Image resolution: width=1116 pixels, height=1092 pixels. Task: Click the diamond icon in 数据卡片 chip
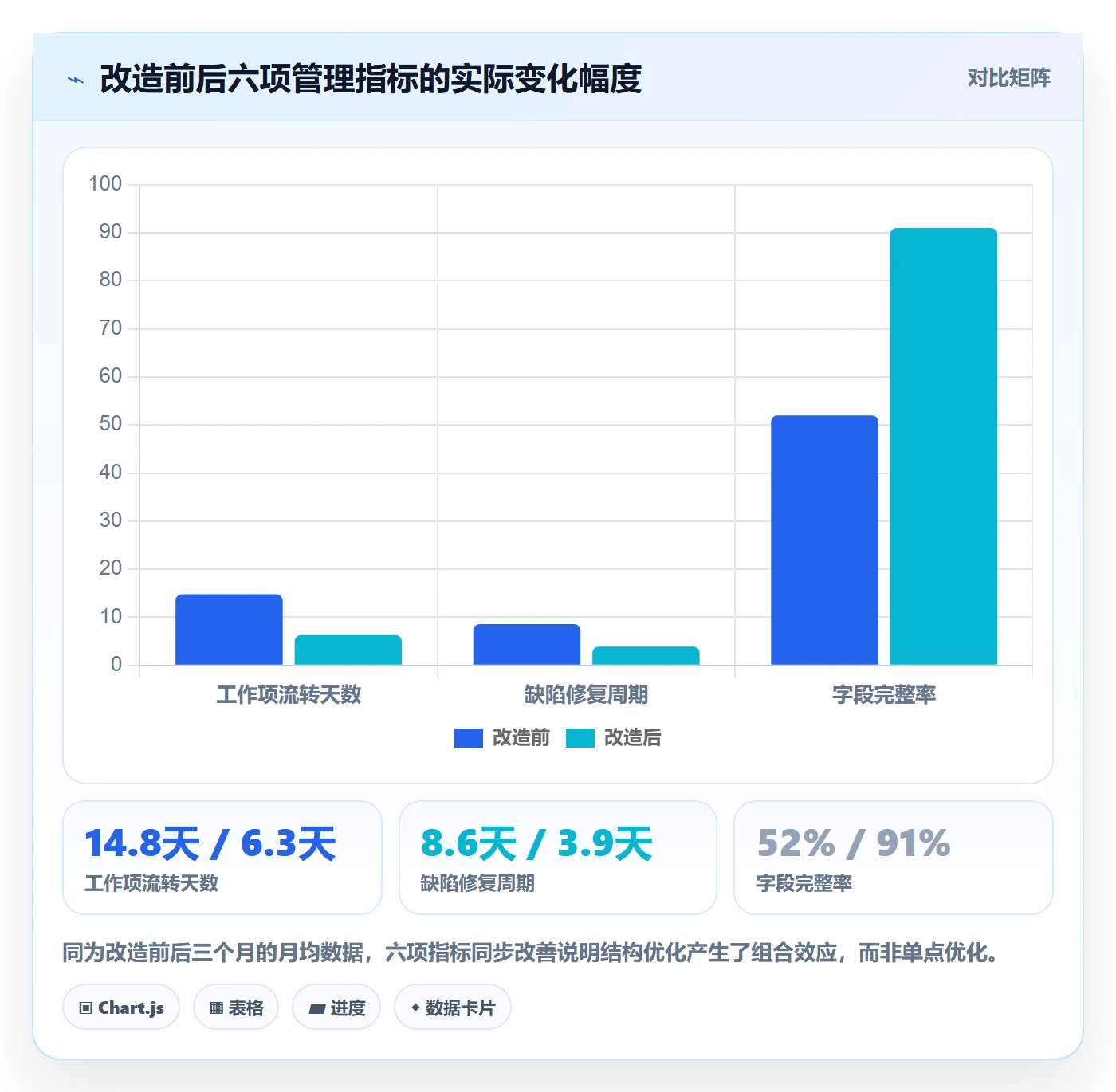tap(415, 1008)
